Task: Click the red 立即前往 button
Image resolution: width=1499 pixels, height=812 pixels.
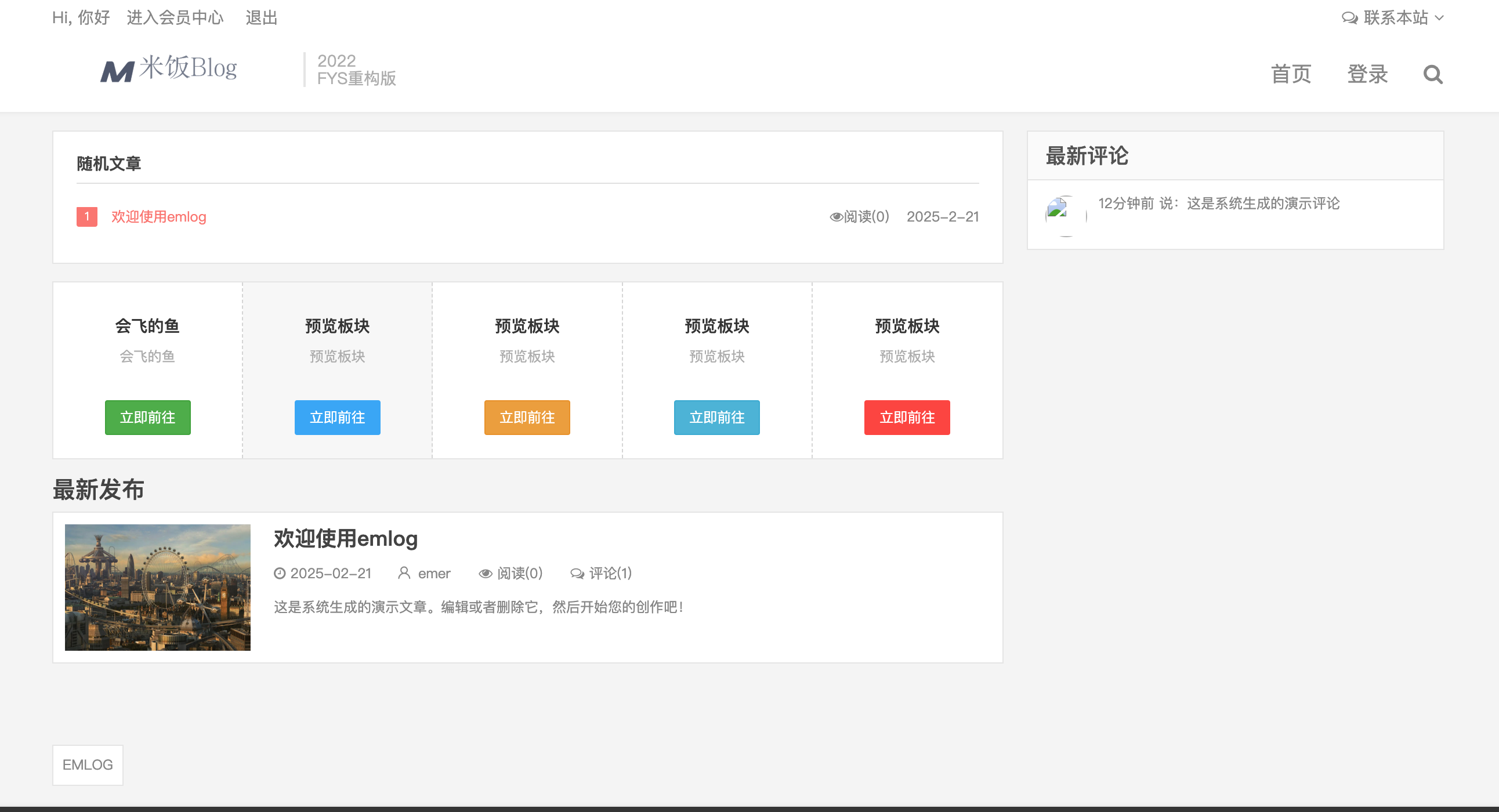Action: (x=907, y=417)
